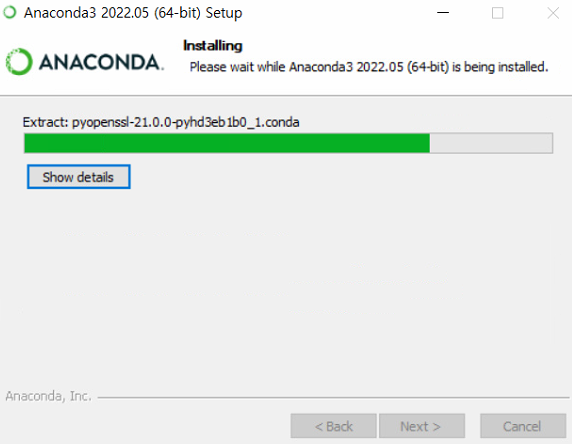Click the green filled progress bar portion

tap(227, 143)
